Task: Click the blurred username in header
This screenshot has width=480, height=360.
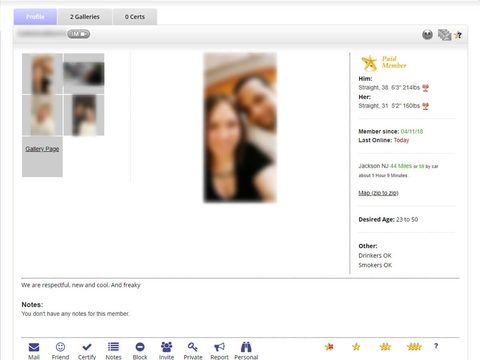Action: 41,34
